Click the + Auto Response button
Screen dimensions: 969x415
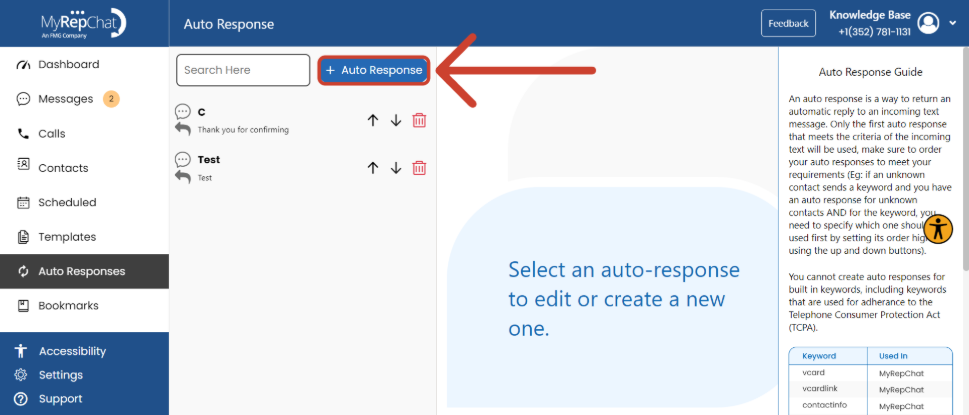click(374, 70)
